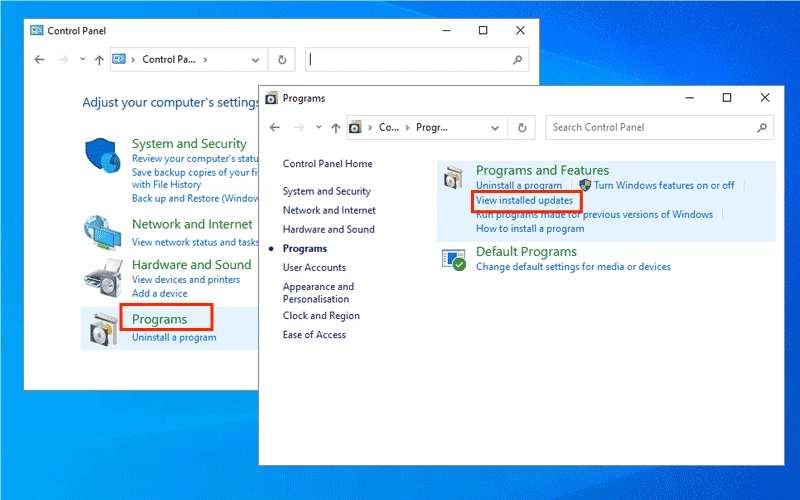The width and height of the screenshot is (800, 500).
Task: Click the search magnifier in Programs window
Action: [x=762, y=128]
